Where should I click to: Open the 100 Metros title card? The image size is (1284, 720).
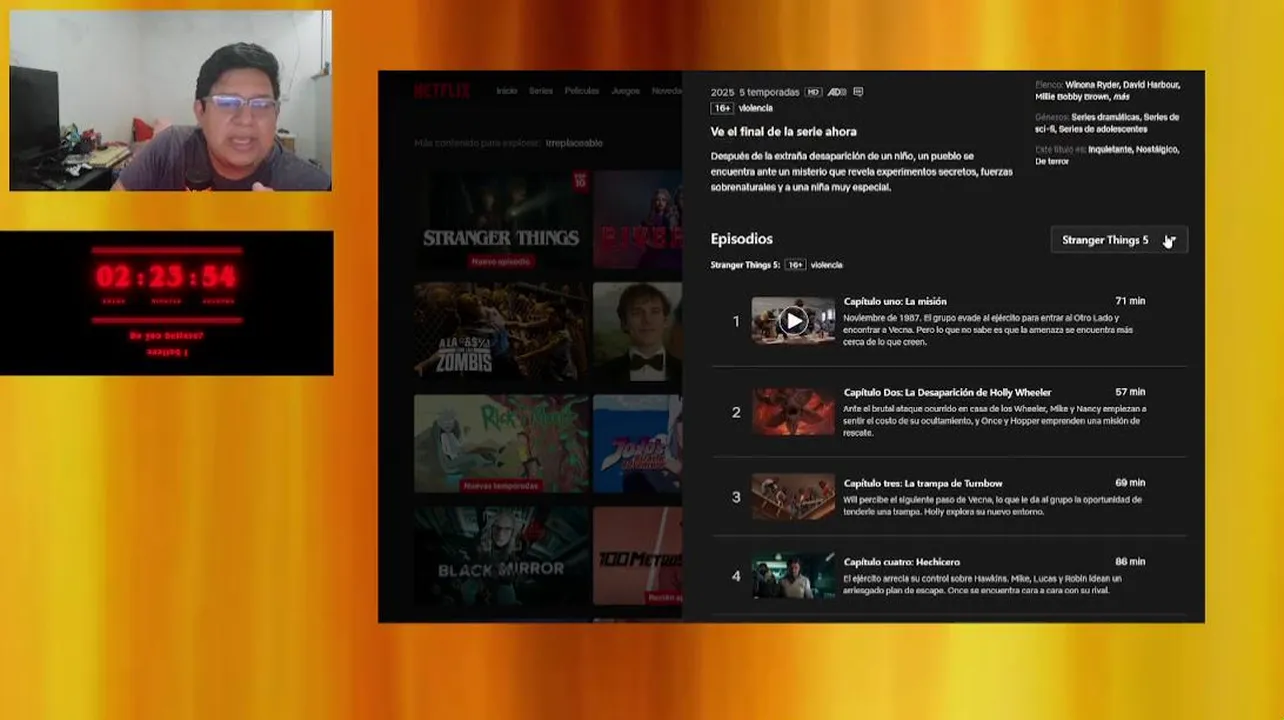tap(638, 556)
